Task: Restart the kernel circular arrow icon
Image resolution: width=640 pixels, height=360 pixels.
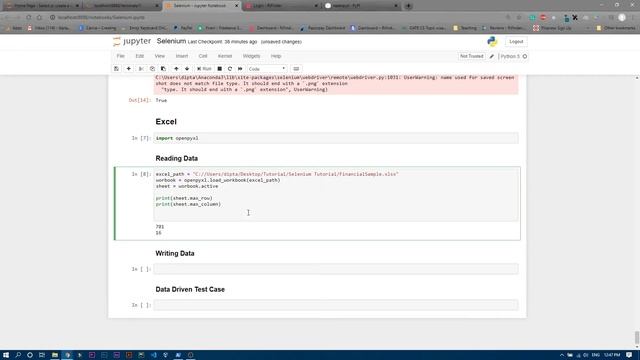Action: [x=230, y=69]
